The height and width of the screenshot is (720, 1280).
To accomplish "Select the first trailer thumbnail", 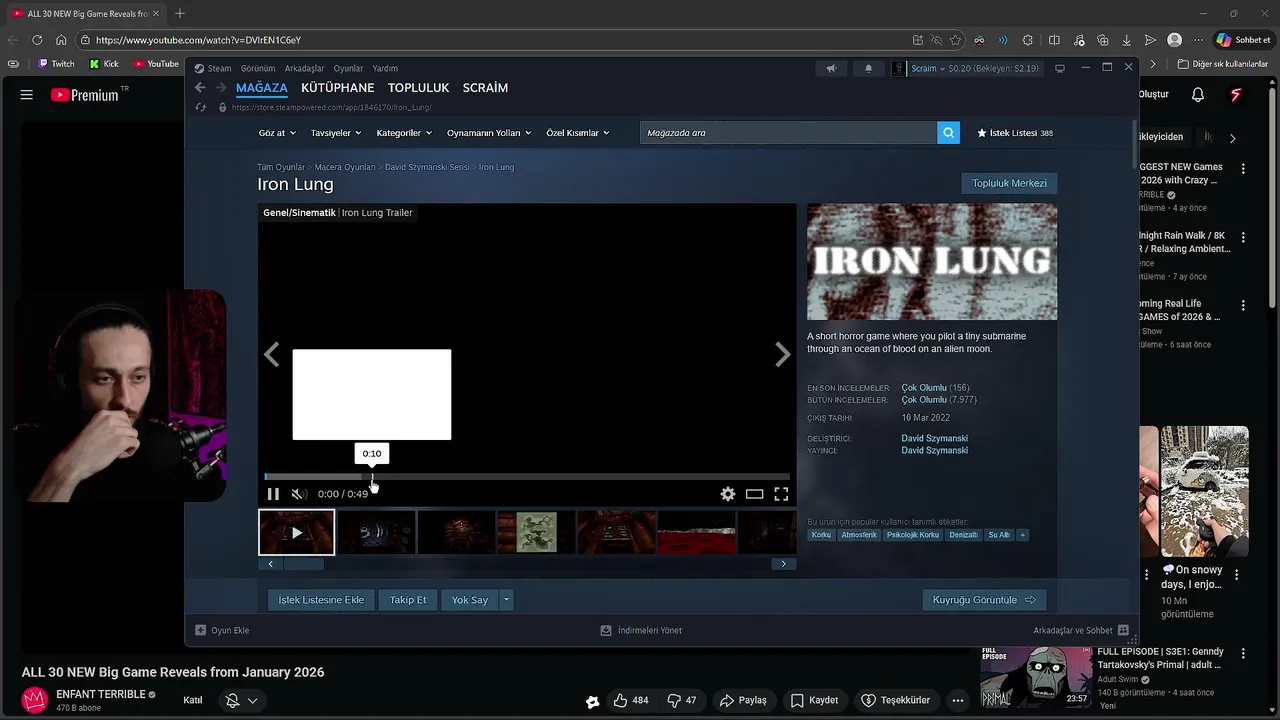I will [296, 532].
